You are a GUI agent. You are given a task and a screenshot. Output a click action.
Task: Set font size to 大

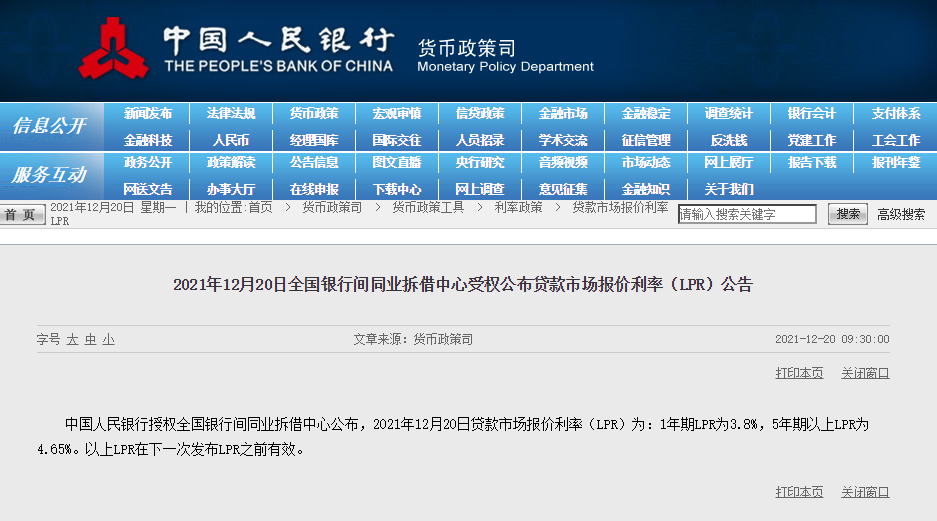72,339
